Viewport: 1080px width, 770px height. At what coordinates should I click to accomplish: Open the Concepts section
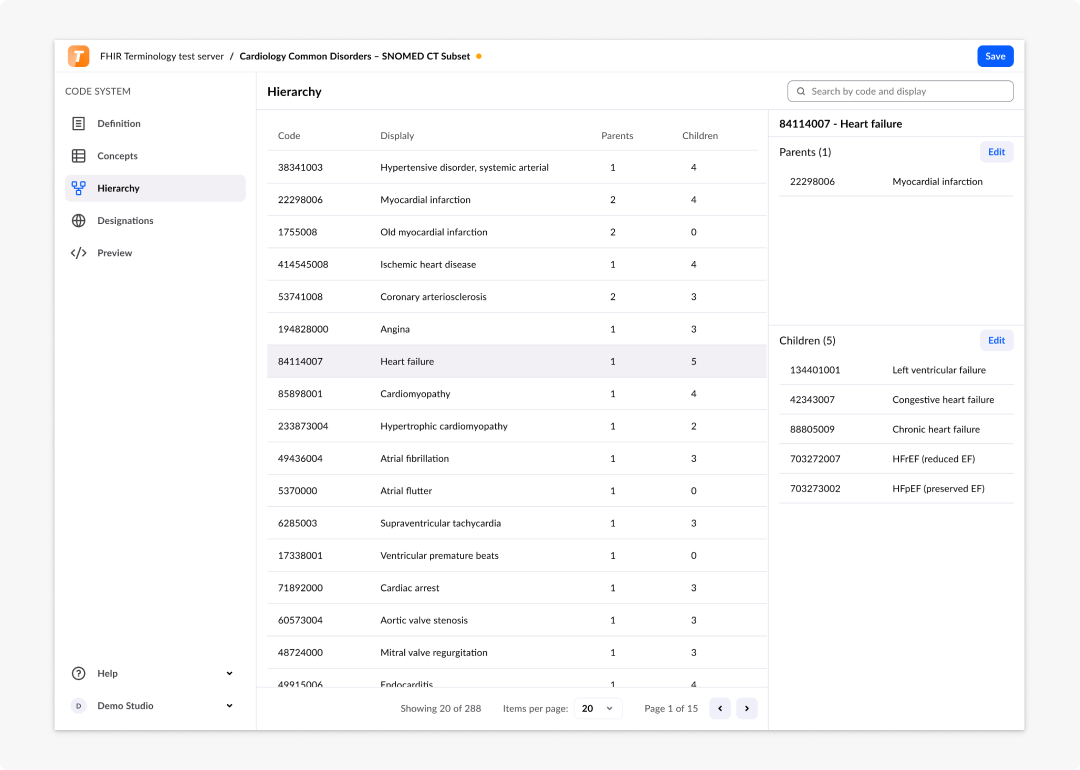click(x=155, y=156)
